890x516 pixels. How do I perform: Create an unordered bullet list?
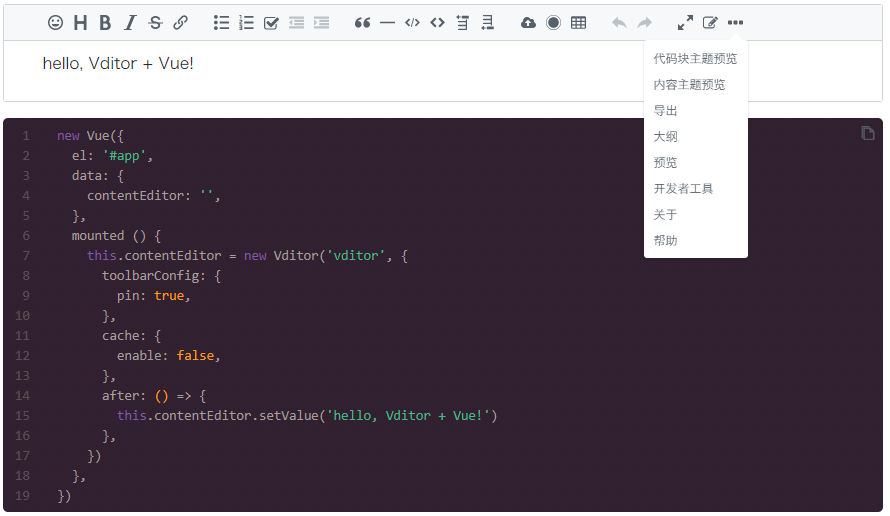click(x=221, y=23)
